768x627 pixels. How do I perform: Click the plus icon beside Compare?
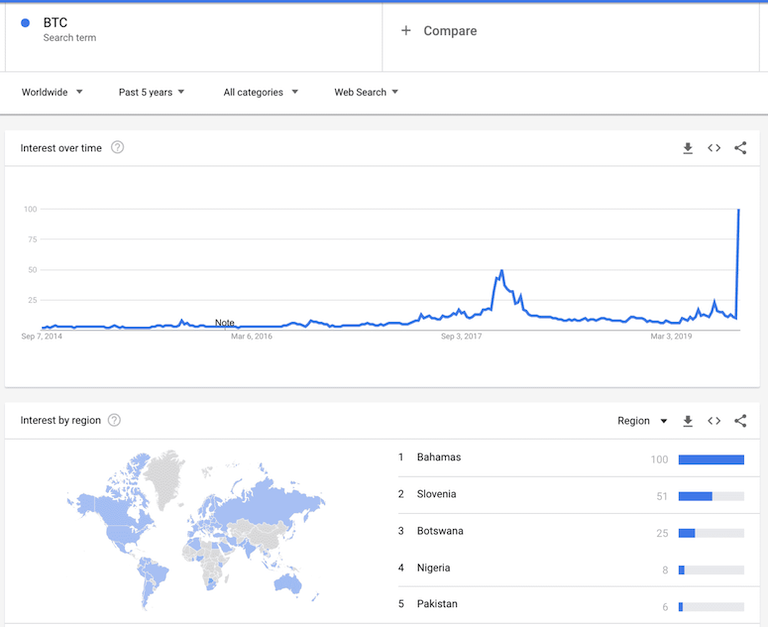(x=406, y=30)
